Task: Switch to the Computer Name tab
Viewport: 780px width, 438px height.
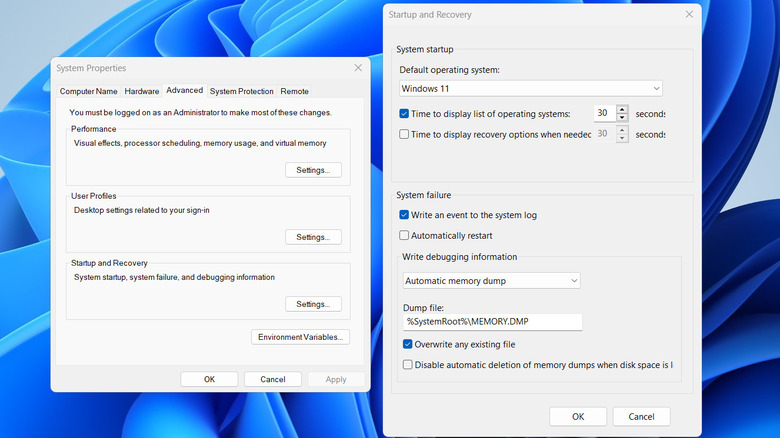Action: point(88,91)
